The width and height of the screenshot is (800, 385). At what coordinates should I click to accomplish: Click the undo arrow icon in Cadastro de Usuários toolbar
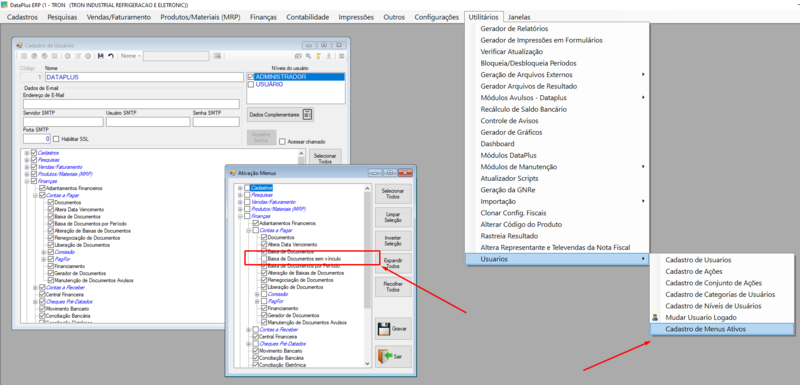pyautogui.click(x=111, y=56)
